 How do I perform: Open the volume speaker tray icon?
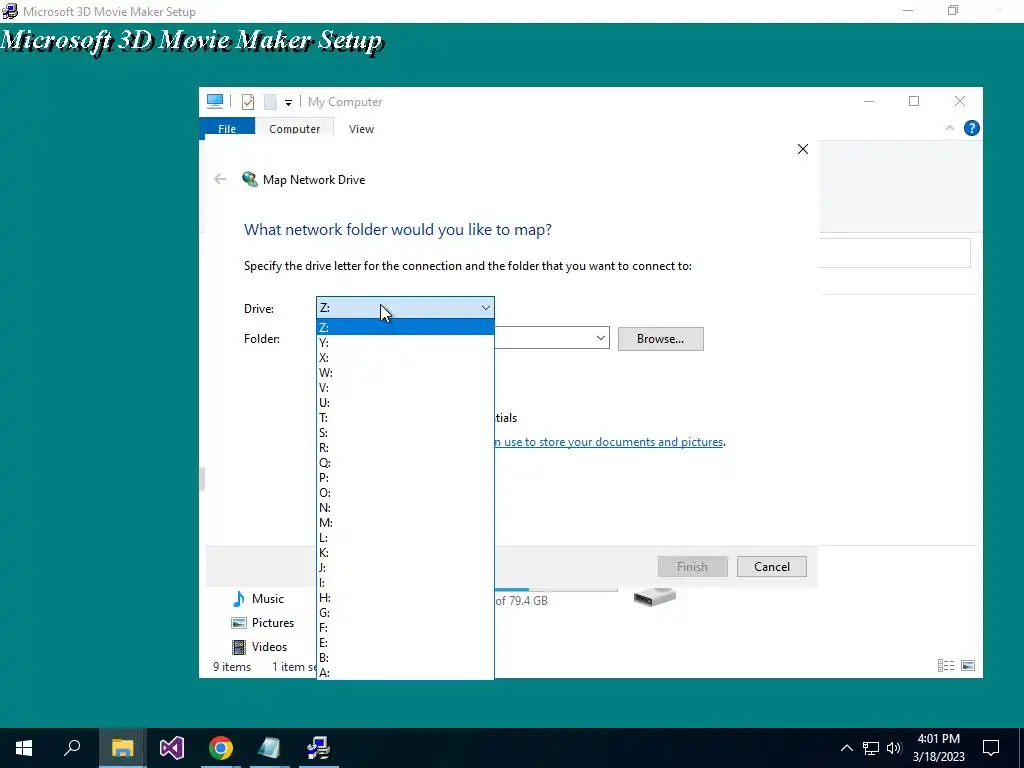894,748
